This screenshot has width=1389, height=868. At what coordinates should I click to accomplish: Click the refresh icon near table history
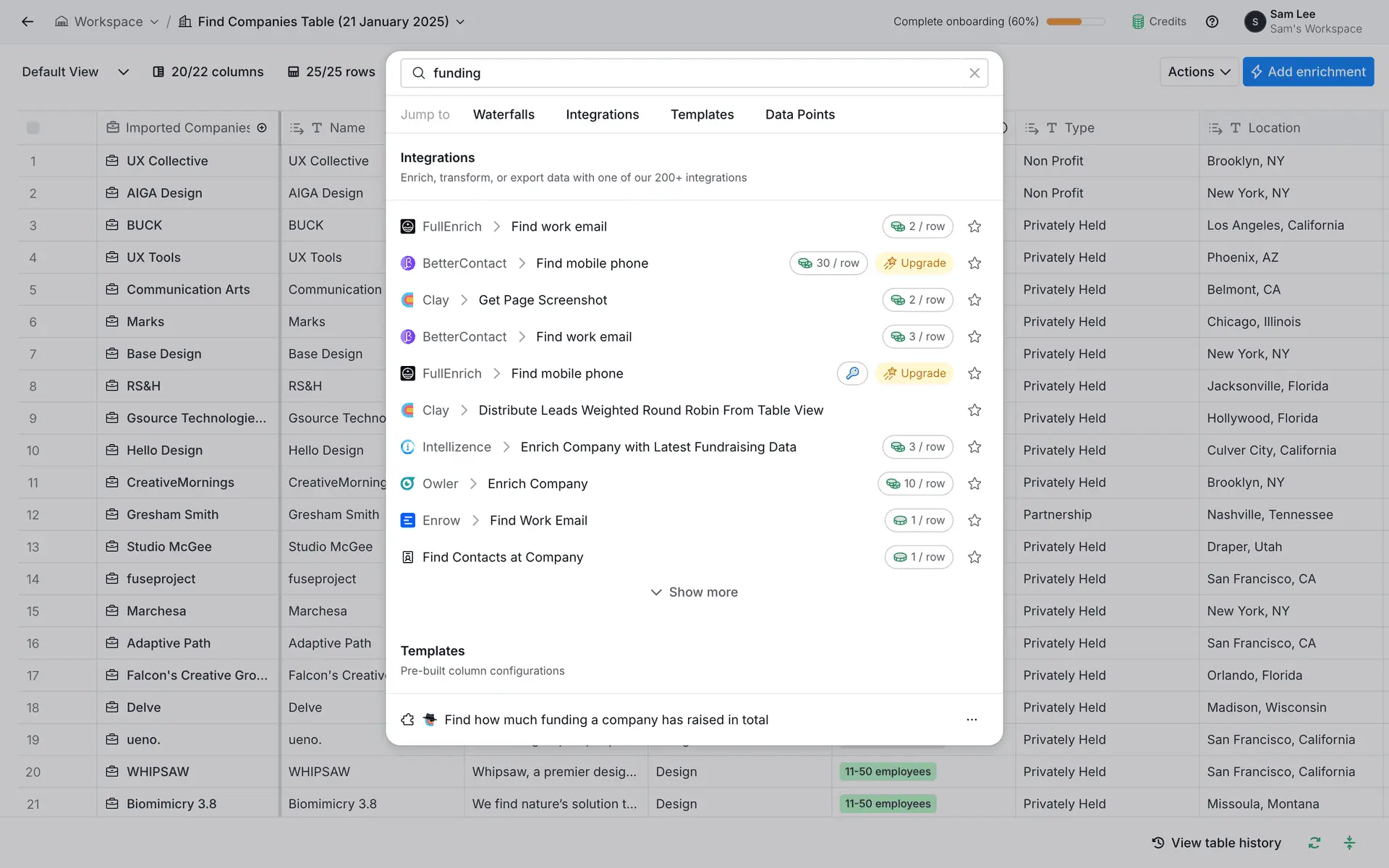point(1314,843)
